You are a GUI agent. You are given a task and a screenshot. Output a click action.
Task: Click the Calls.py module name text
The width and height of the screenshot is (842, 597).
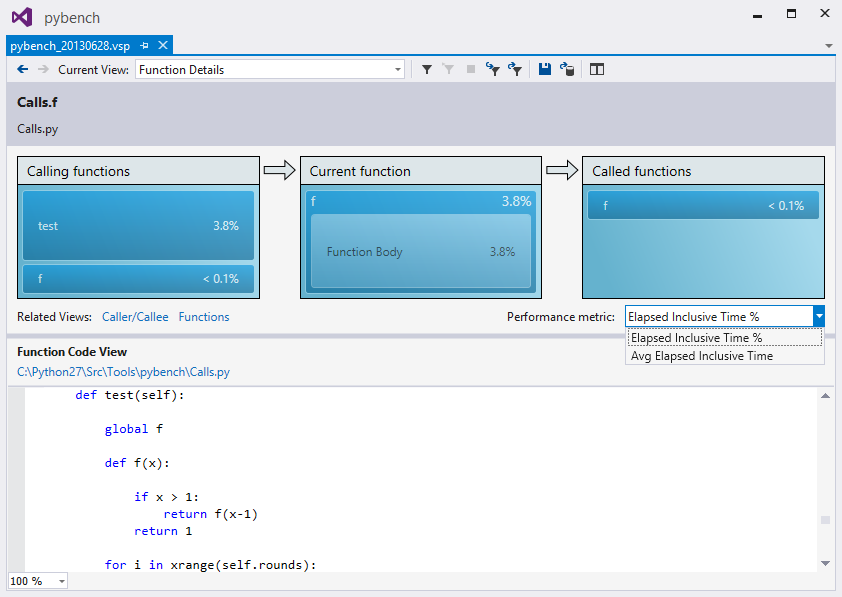pyautogui.click(x=38, y=129)
